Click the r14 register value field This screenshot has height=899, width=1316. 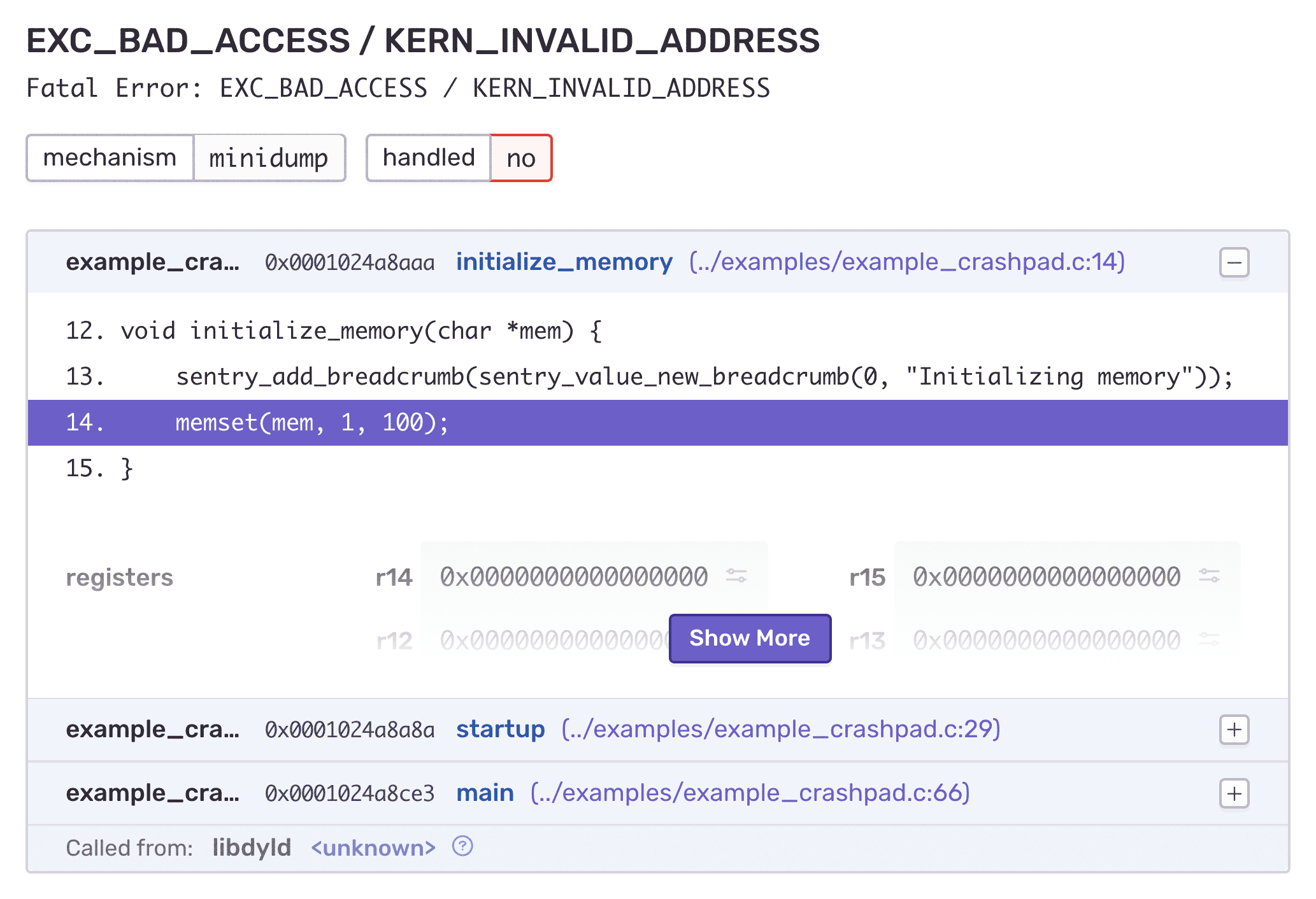point(573,577)
